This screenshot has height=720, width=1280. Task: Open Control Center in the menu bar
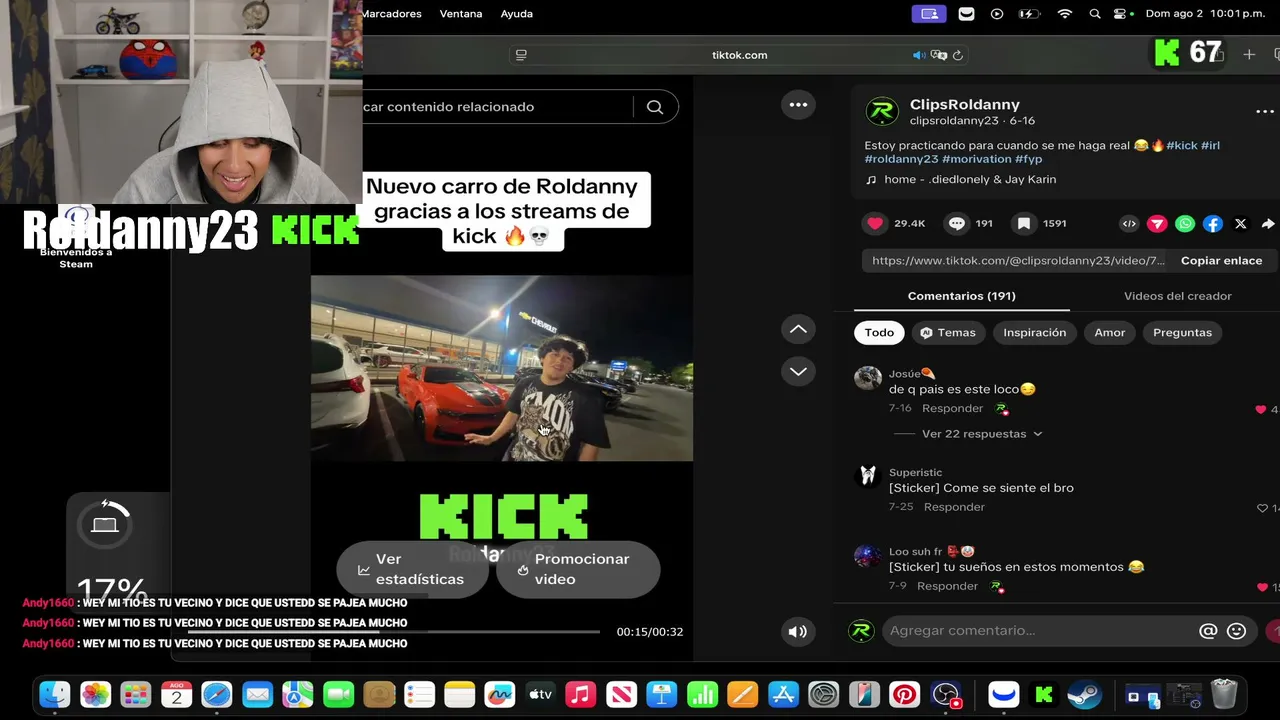pyautogui.click(x=1122, y=14)
